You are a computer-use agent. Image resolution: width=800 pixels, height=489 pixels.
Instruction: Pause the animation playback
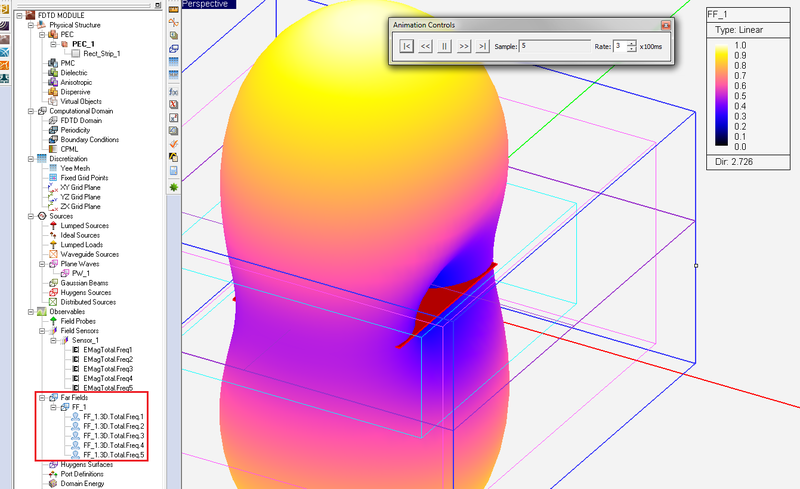(x=444, y=46)
